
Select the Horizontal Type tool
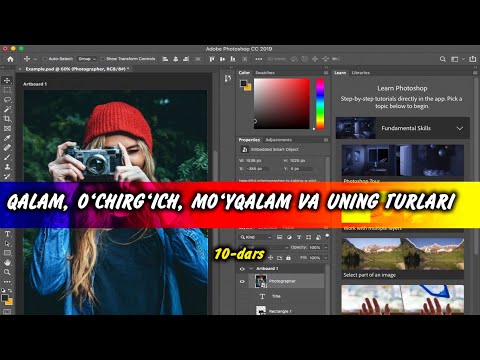7,234
